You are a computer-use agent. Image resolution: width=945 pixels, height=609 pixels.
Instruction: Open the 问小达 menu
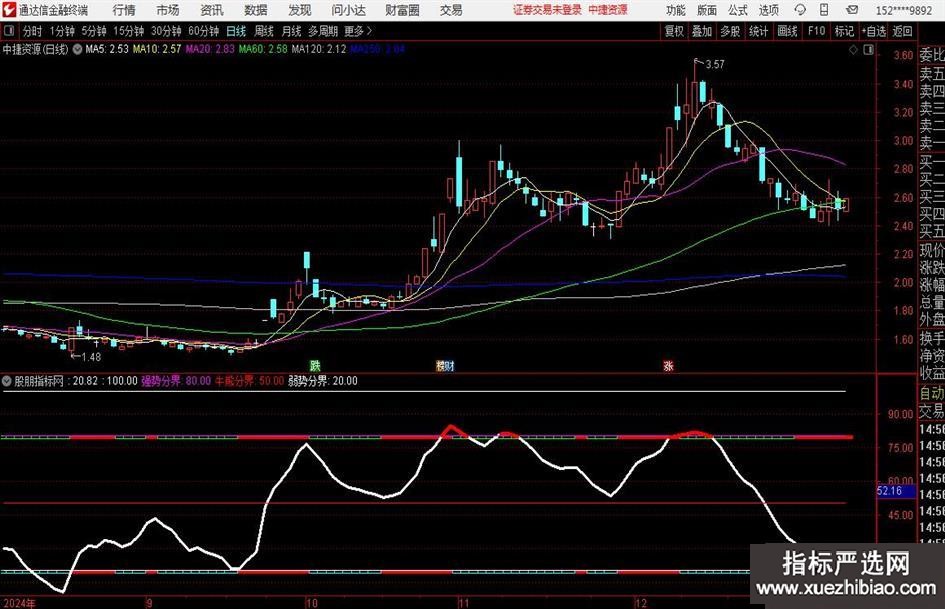(x=348, y=10)
